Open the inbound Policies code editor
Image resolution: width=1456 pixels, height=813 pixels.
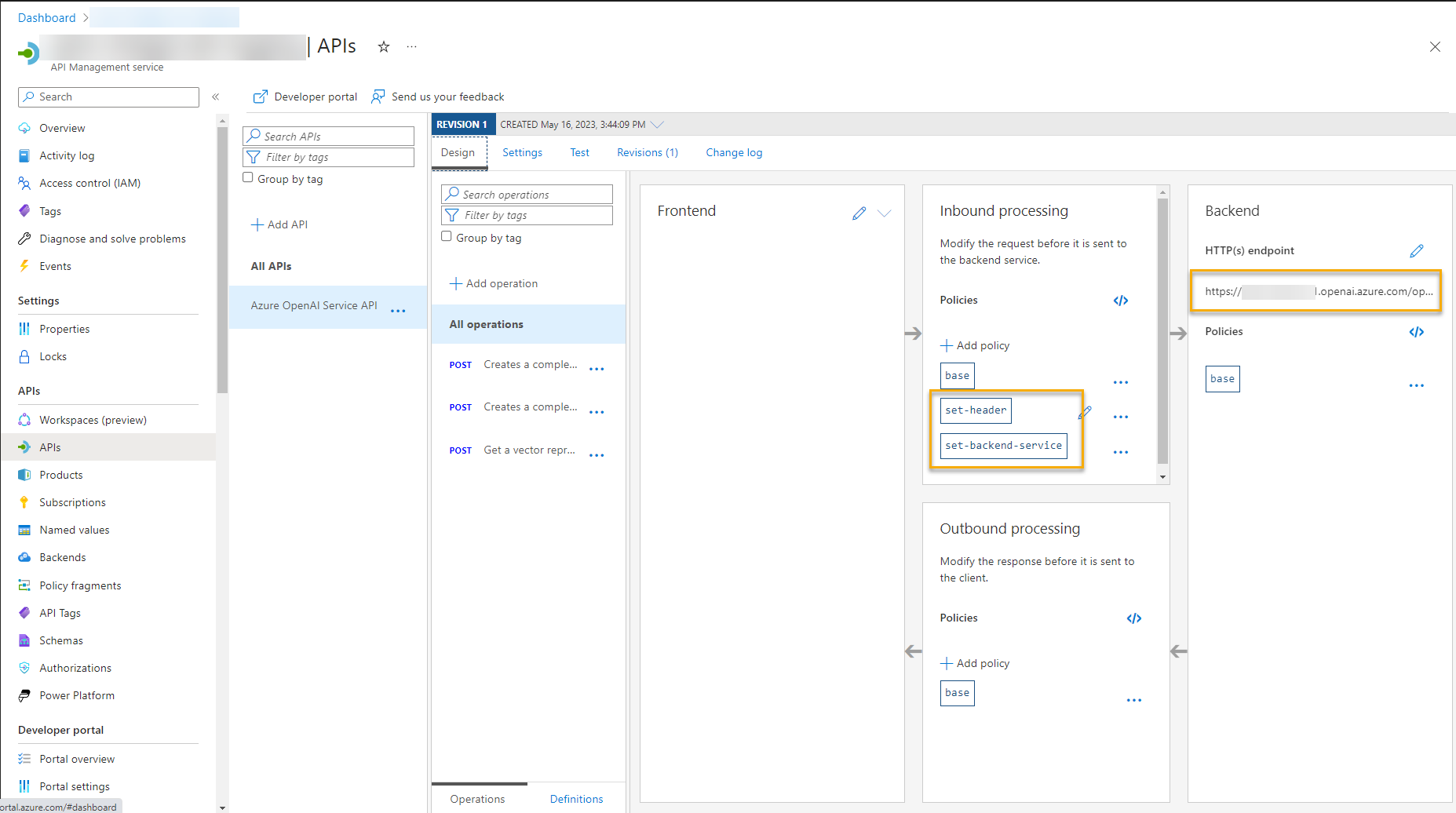click(x=1121, y=300)
